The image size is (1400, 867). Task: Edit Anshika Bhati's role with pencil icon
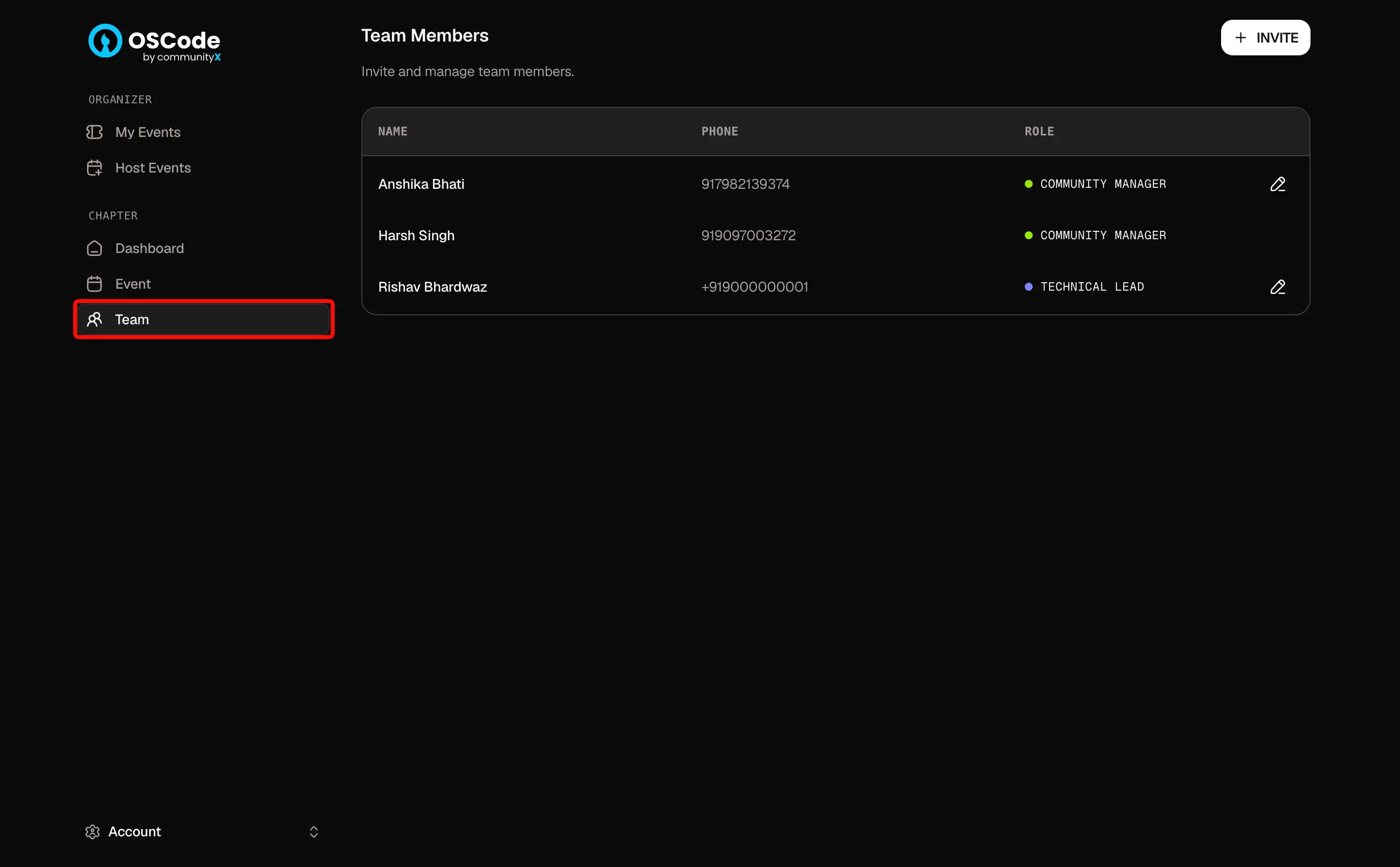coord(1277,184)
